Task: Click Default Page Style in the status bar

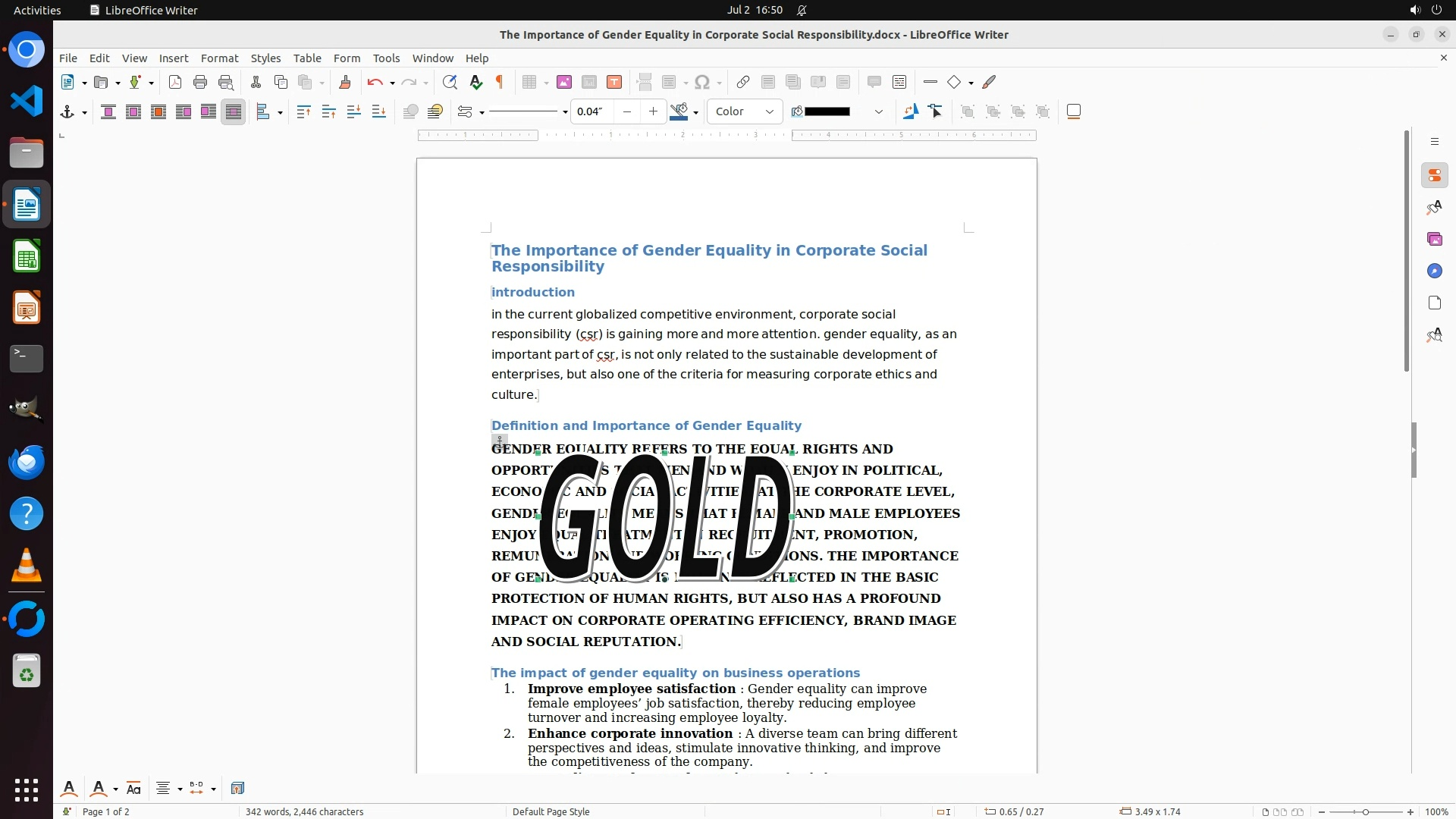Action: click(551, 811)
